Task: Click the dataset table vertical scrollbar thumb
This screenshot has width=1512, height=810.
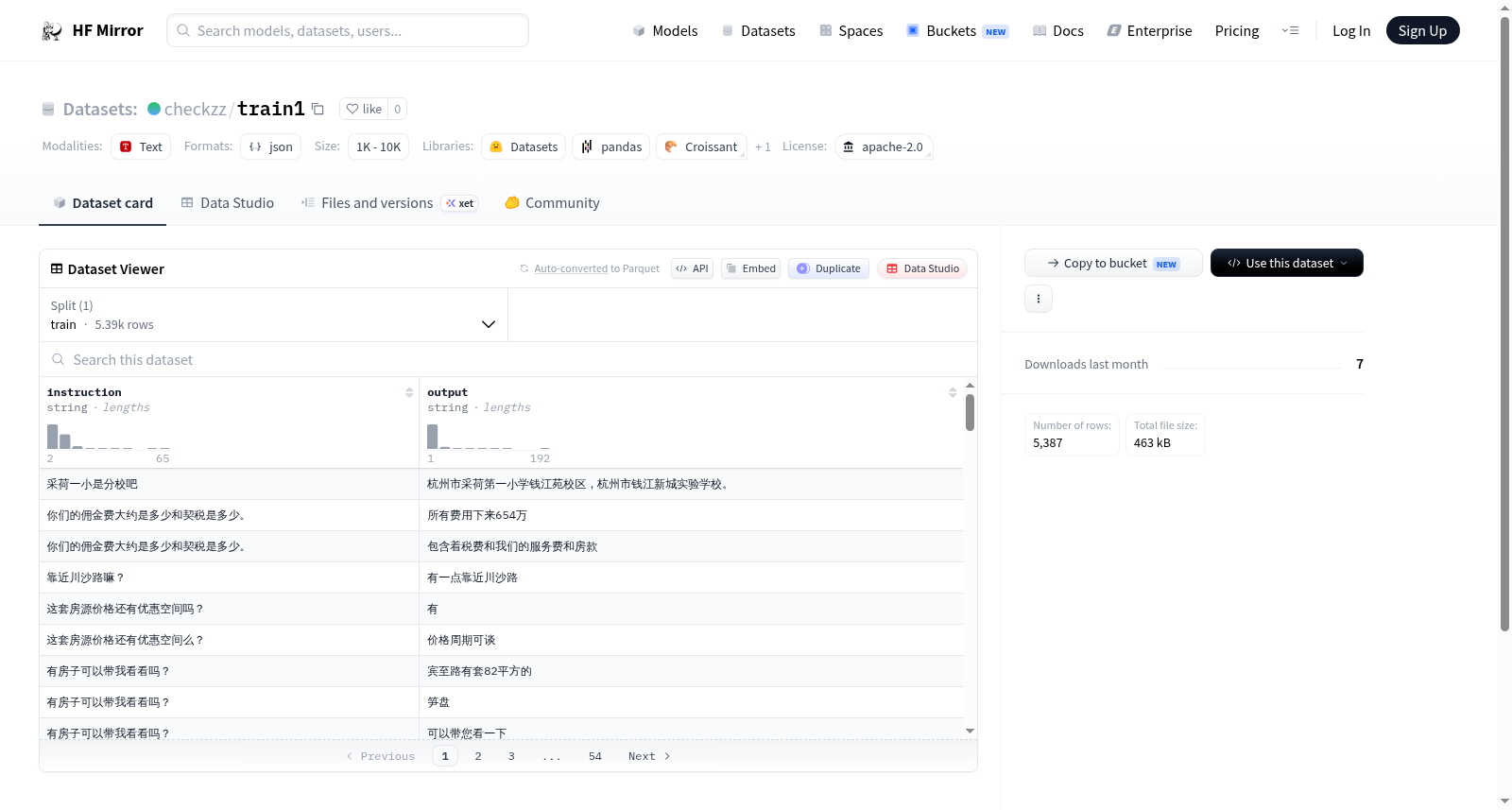Action: 970,412
